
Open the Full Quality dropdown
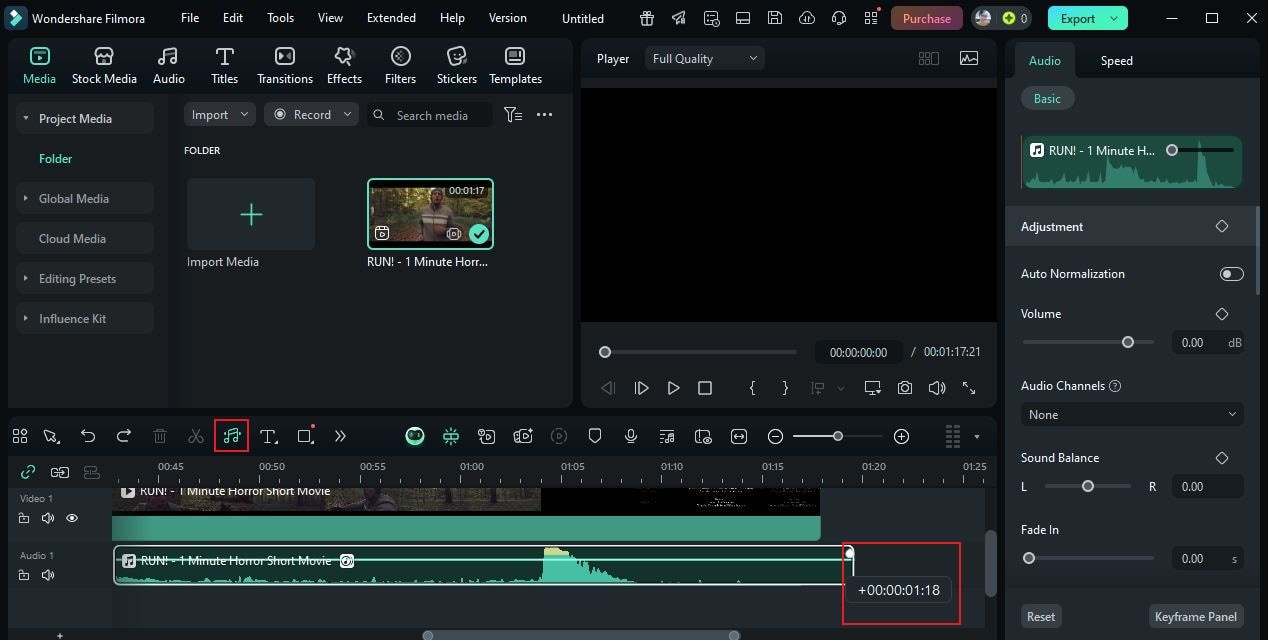click(x=705, y=59)
